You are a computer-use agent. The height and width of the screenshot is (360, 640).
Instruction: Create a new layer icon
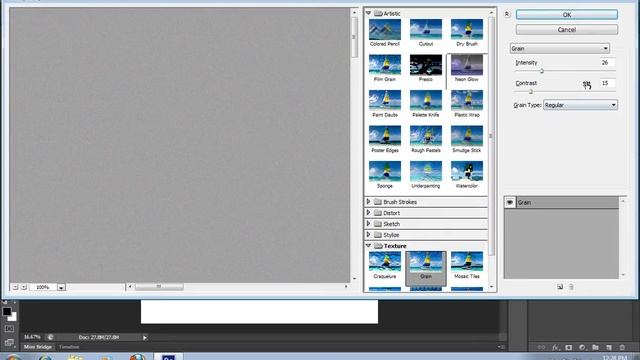tap(609, 347)
